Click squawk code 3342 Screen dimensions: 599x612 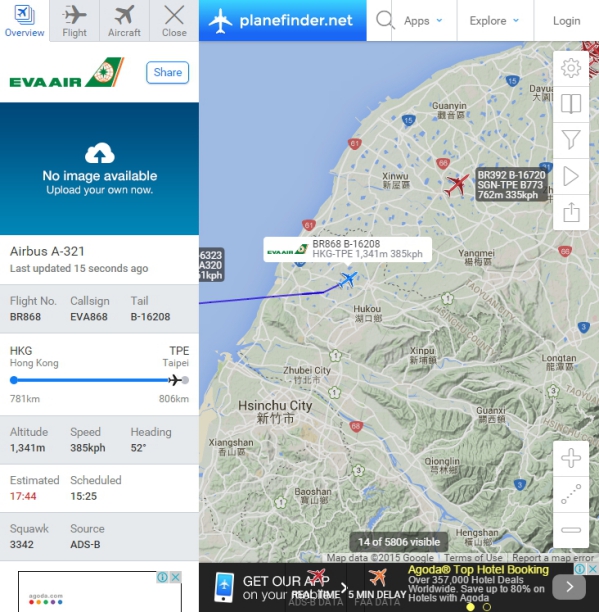[21, 544]
